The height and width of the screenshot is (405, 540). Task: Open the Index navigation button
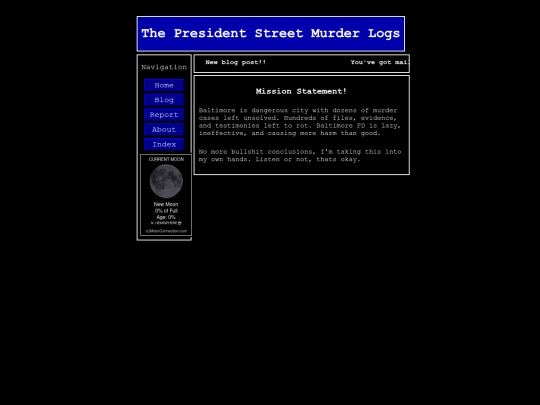pos(164,144)
